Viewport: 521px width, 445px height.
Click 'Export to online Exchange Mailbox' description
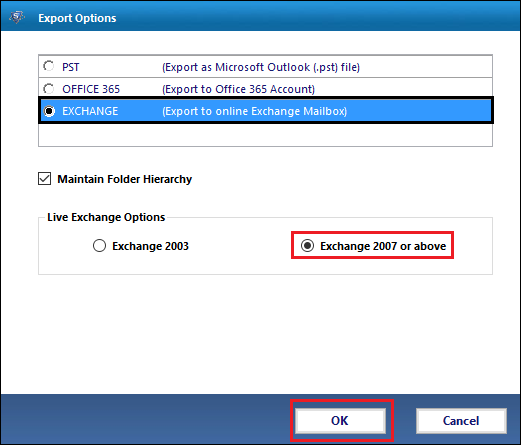254,111
